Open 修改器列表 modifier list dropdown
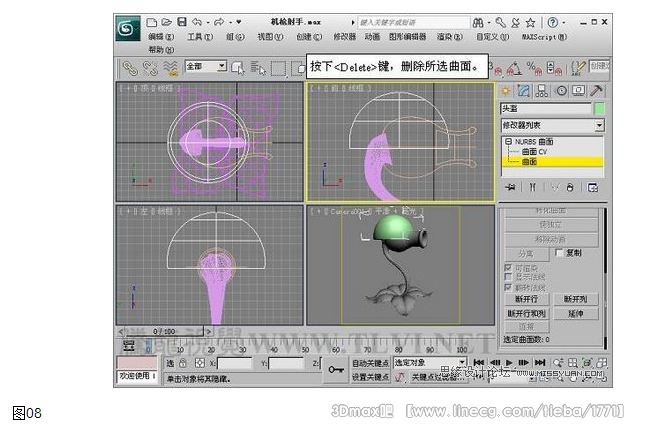 point(553,125)
